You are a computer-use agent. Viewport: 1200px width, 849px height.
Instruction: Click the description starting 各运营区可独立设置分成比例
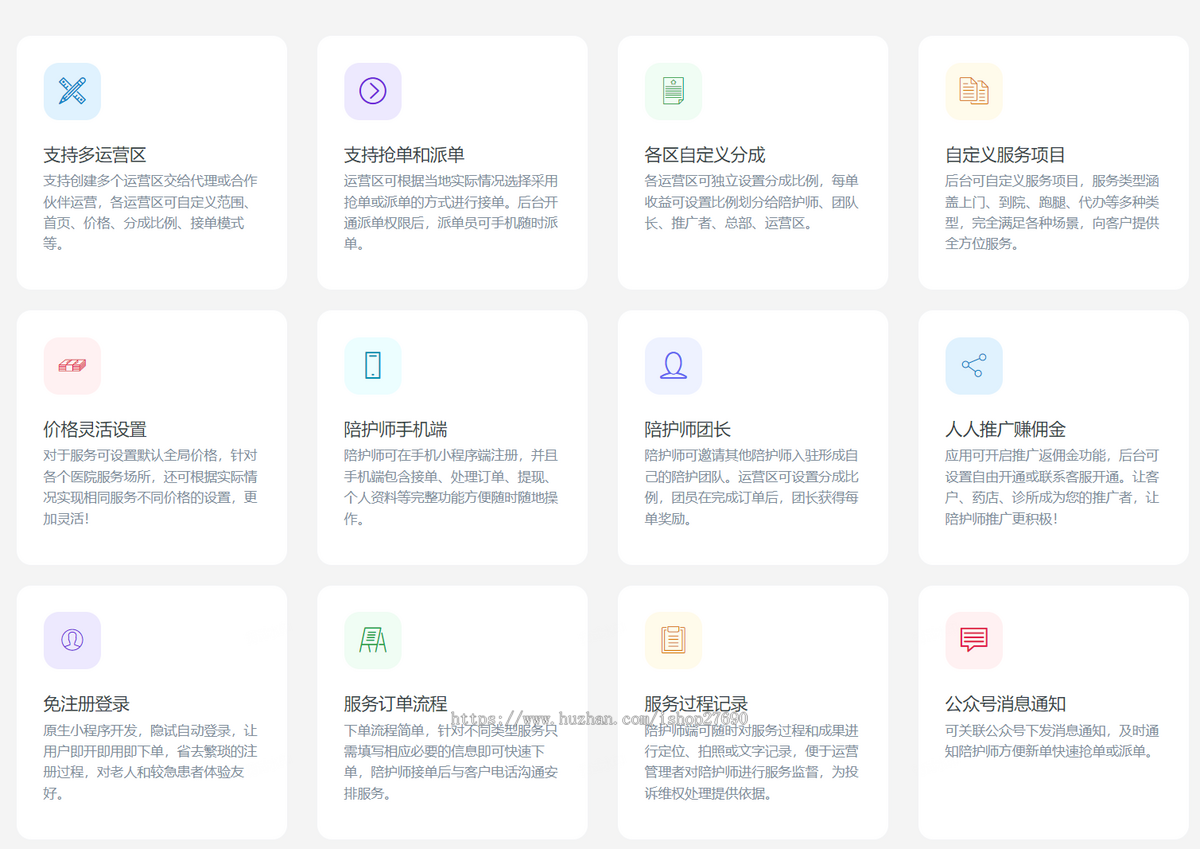[x=752, y=202]
